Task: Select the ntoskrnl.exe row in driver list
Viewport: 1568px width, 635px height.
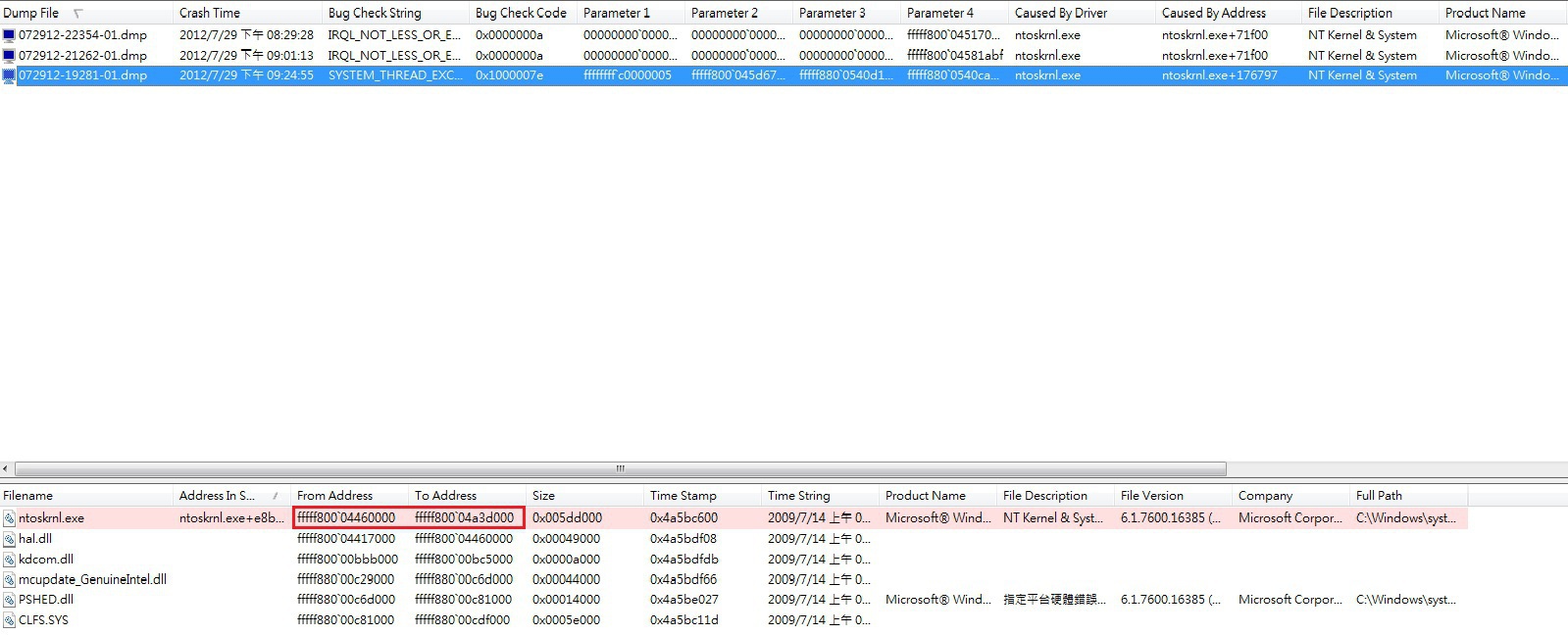Action: [733, 517]
